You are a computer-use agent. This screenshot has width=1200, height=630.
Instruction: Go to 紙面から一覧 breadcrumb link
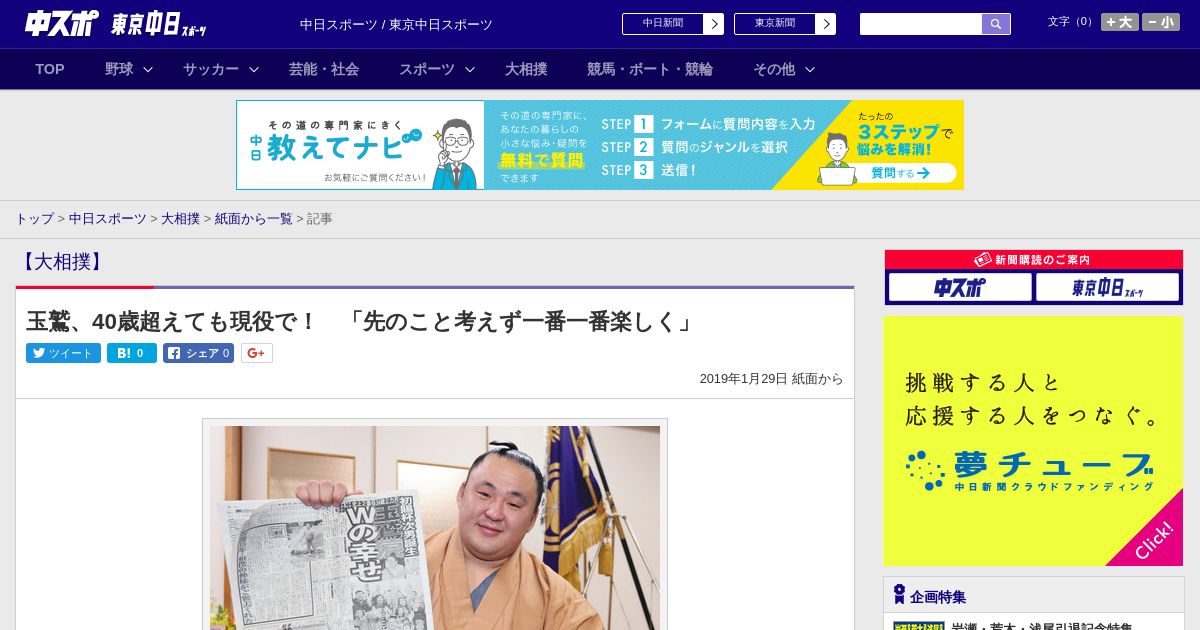[x=254, y=218]
